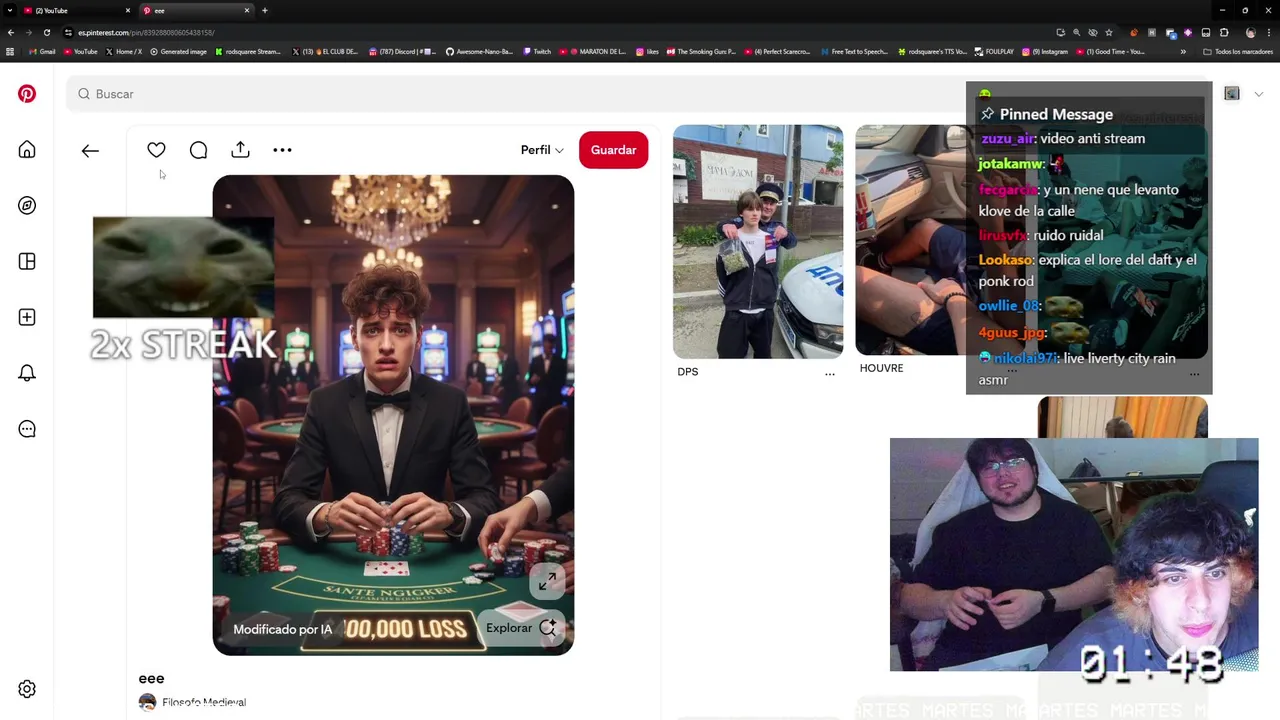Close the eee Pinterest tab
This screenshot has height=720, width=1280.
click(247, 10)
